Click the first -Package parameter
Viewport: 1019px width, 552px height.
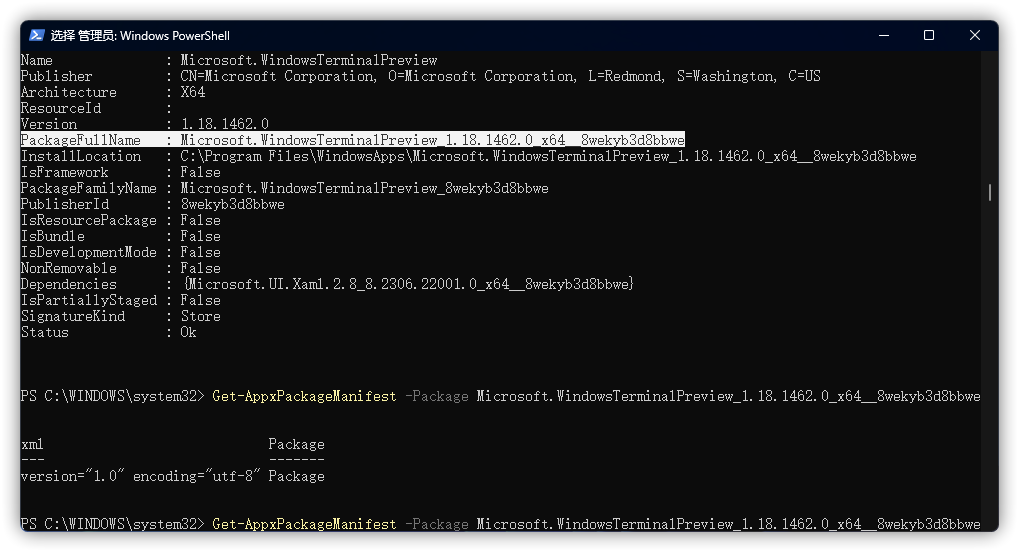coord(437,396)
